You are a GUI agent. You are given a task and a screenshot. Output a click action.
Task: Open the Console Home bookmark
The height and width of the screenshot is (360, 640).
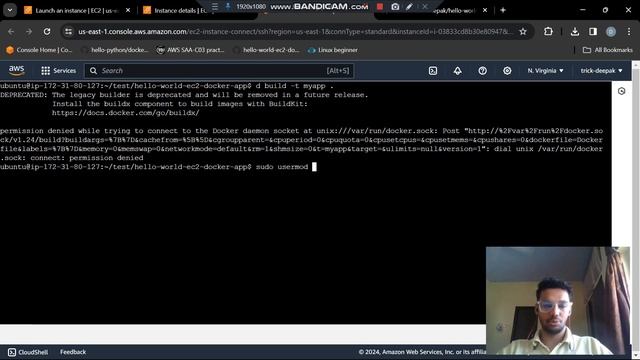(x=39, y=50)
